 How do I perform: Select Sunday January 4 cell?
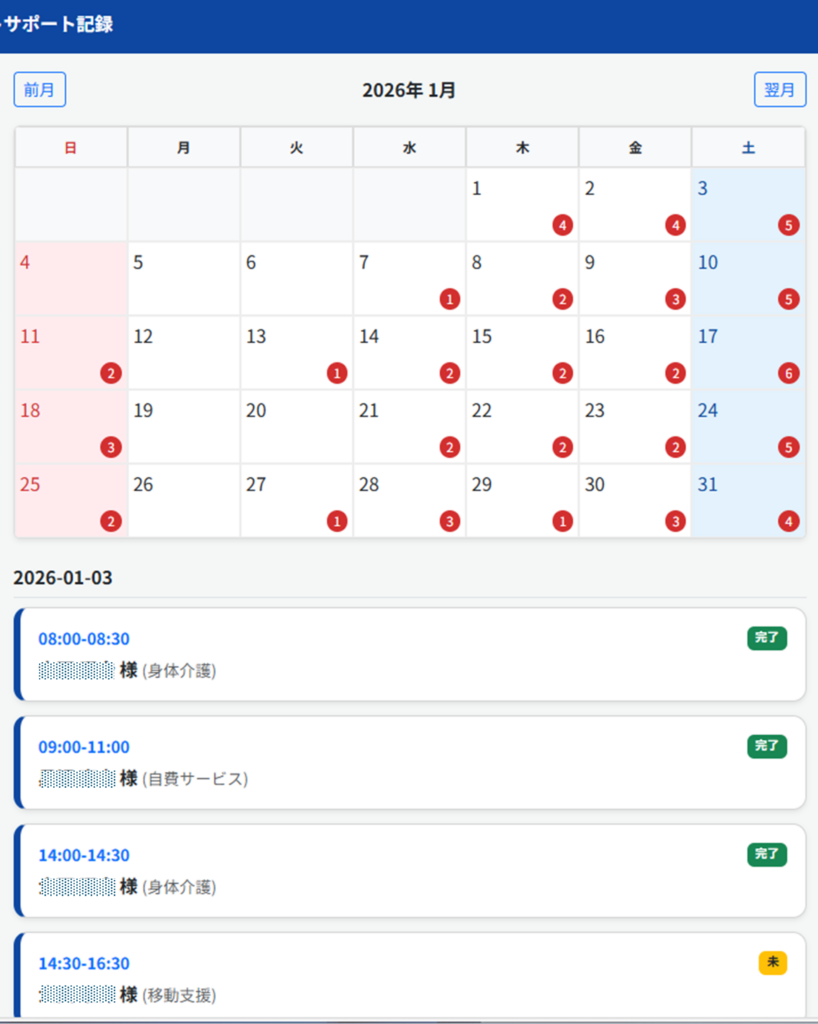coord(70,278)
